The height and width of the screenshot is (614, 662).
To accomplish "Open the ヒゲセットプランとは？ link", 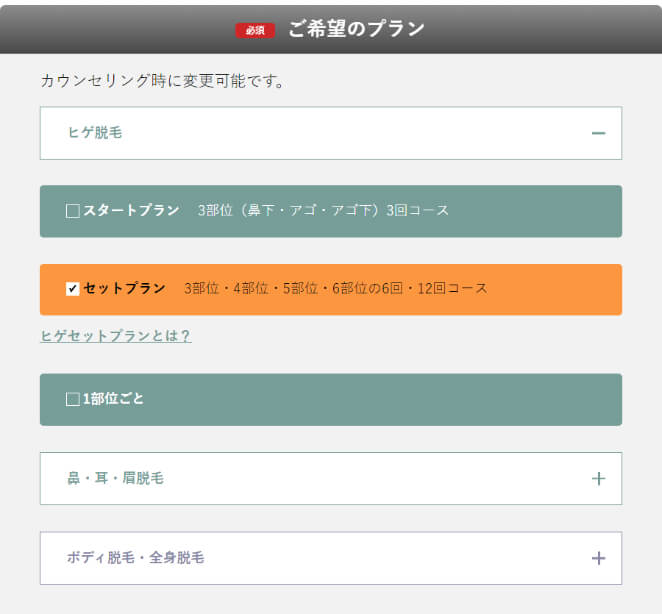I will [x=115, y=336].
